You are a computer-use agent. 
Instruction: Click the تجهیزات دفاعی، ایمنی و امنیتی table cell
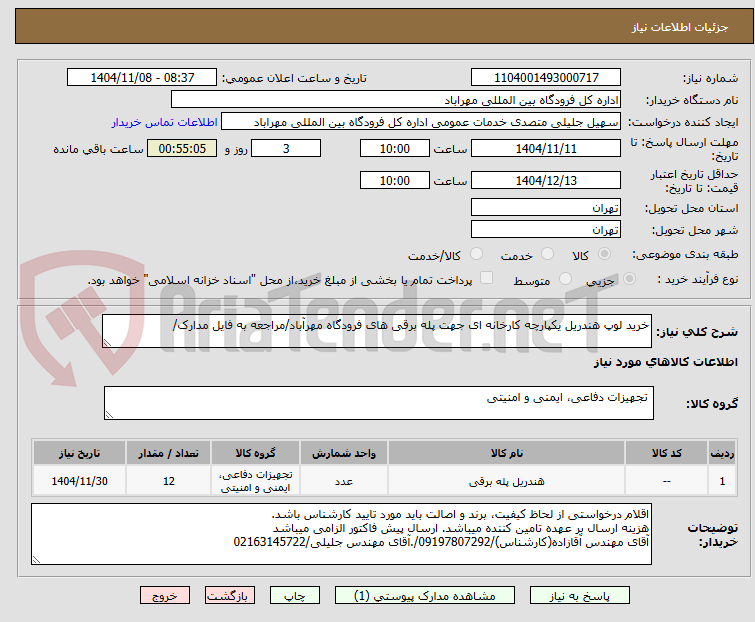(255, 481)
